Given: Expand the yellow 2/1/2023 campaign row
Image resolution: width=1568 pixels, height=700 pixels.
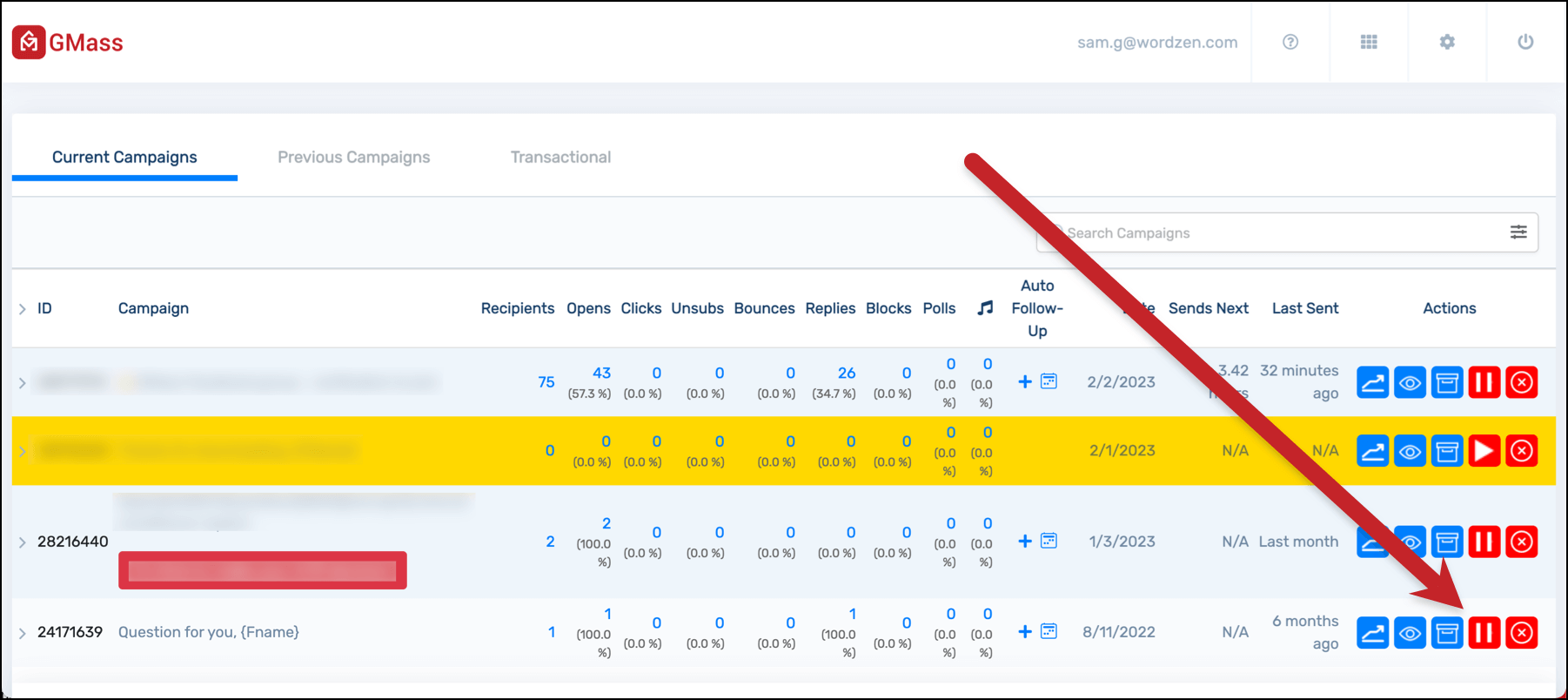Looking at the screenshot, I should pyautogui.click(x=23, y=451).
